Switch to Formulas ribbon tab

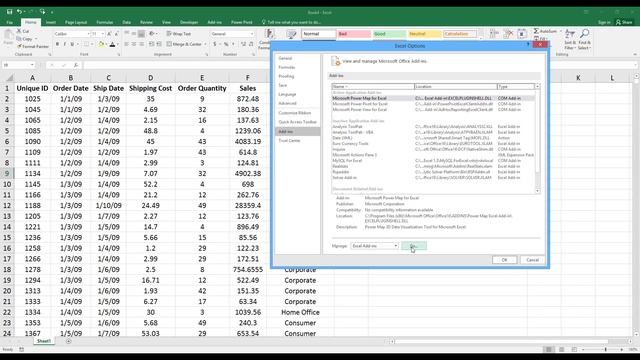(x=104, y=22)
